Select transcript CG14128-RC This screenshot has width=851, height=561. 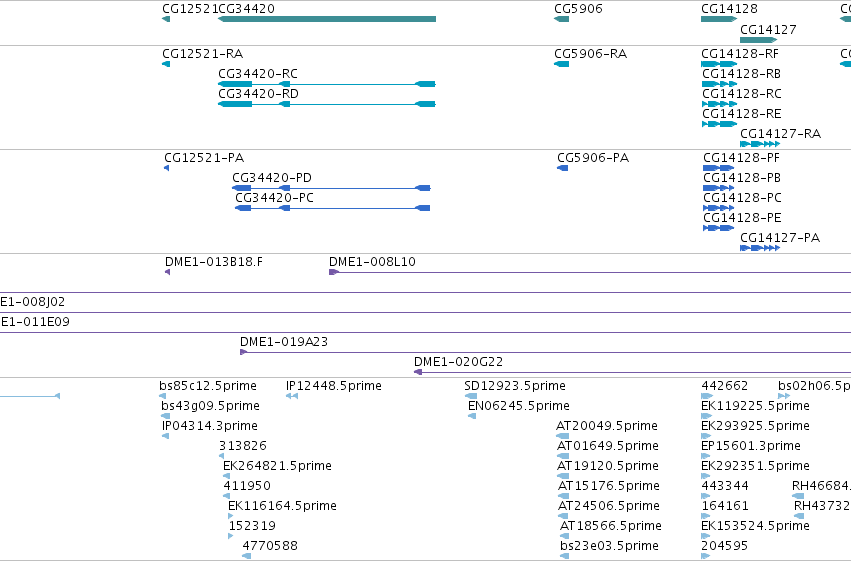719,104
